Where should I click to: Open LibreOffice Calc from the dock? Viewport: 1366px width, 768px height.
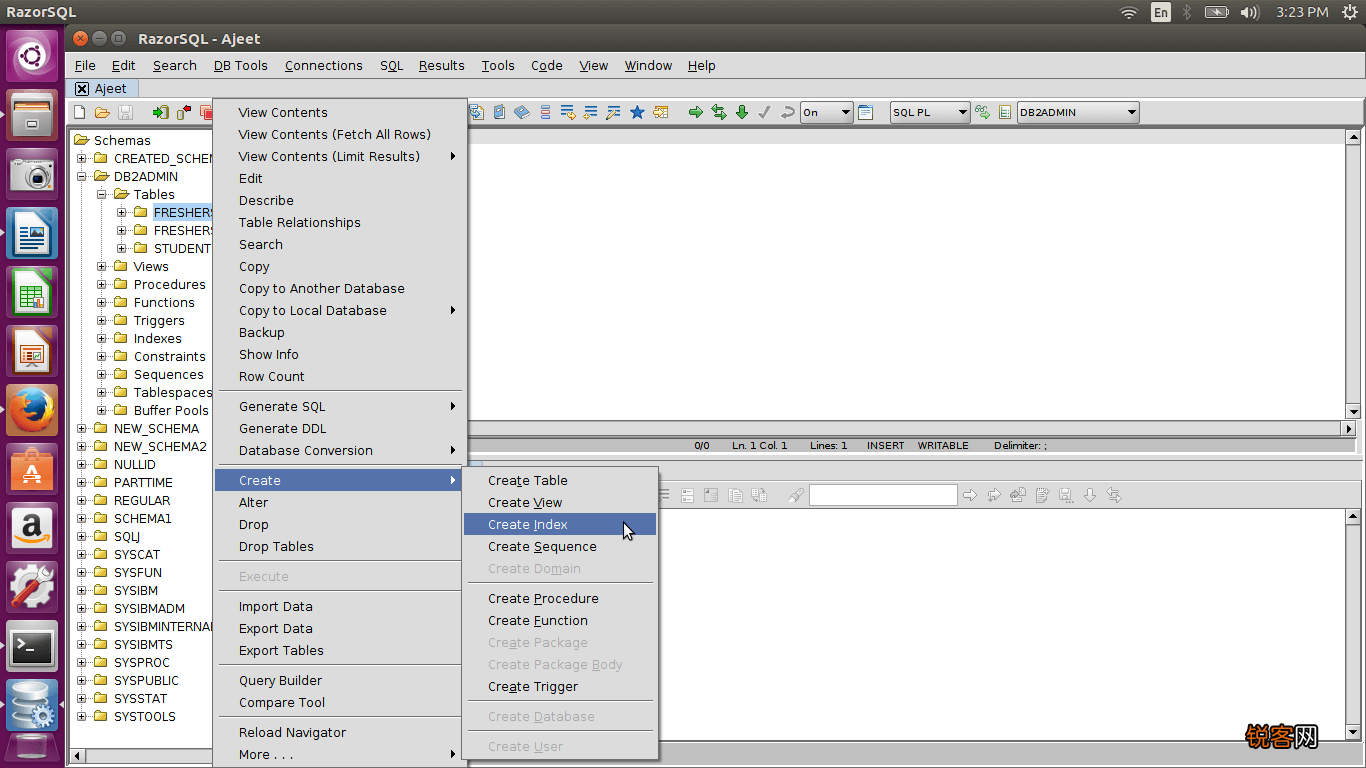[x=32, y=292]
